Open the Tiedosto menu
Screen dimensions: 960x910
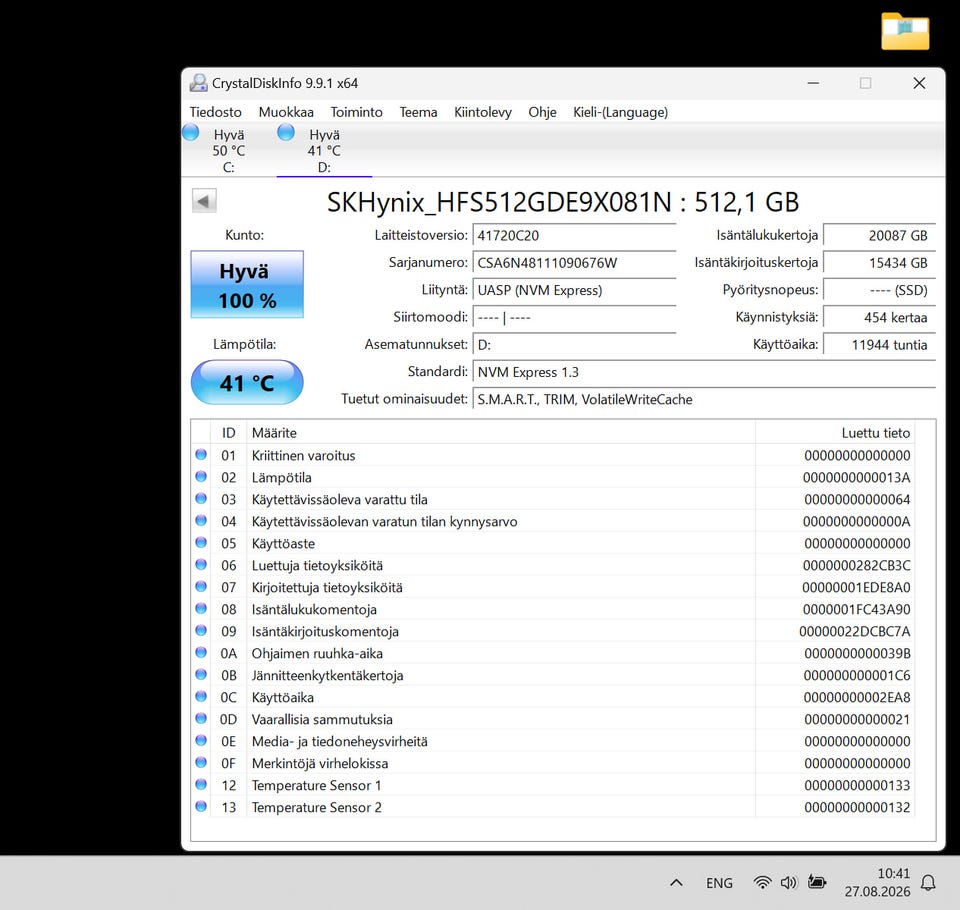(216, 112)
